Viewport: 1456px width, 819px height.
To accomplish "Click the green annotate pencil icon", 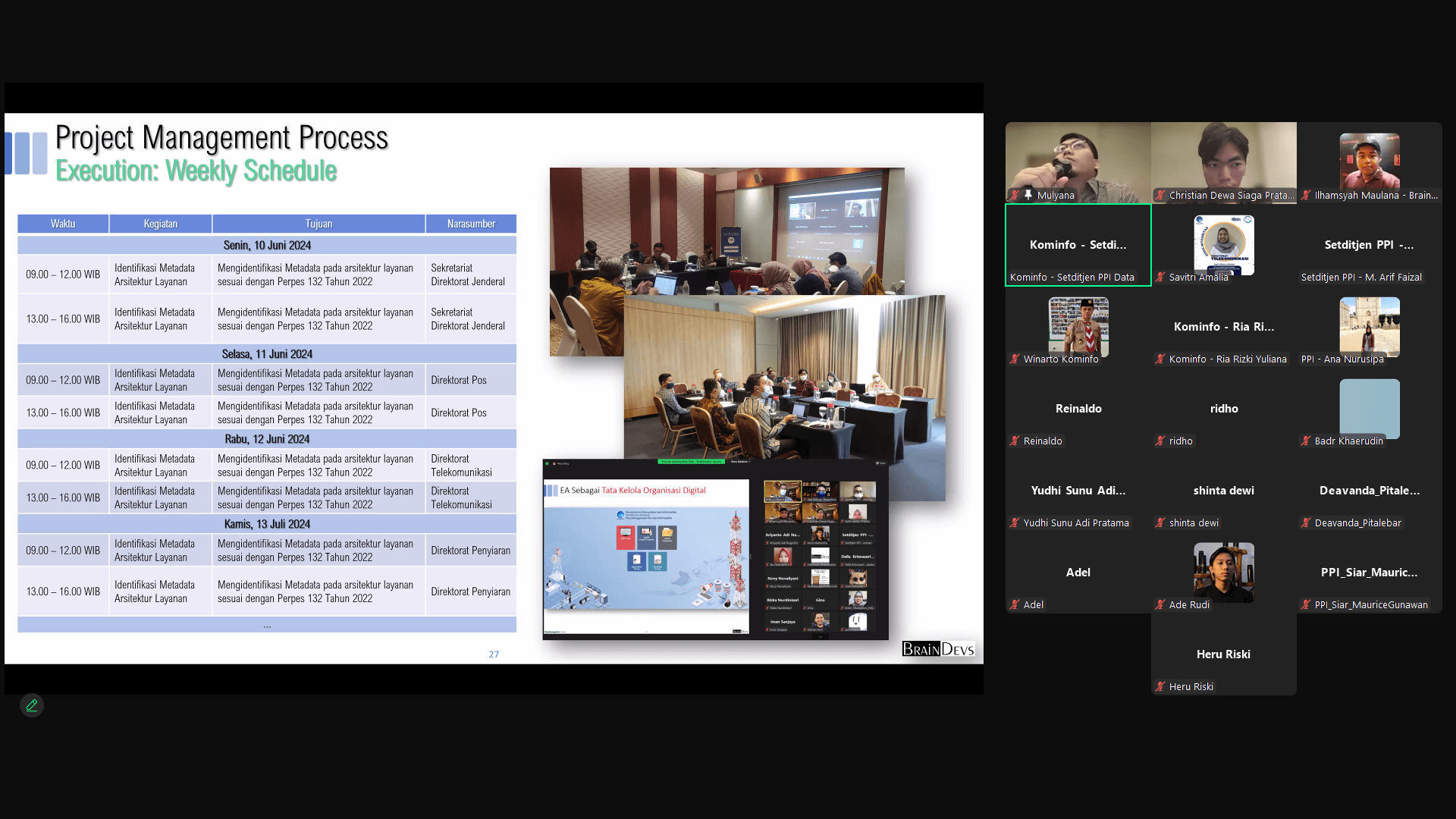I will pyautogui.click(x=32, y=705).
